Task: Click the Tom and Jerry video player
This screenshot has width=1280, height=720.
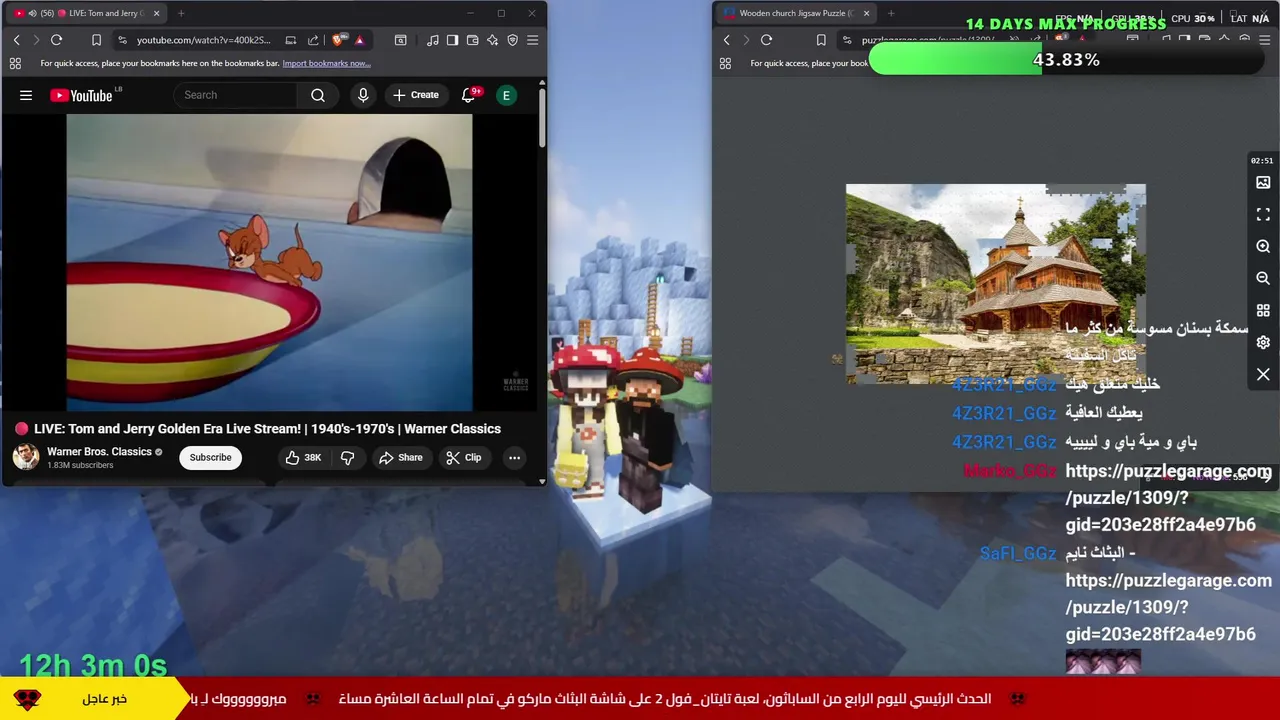Action: click(269, 262)
